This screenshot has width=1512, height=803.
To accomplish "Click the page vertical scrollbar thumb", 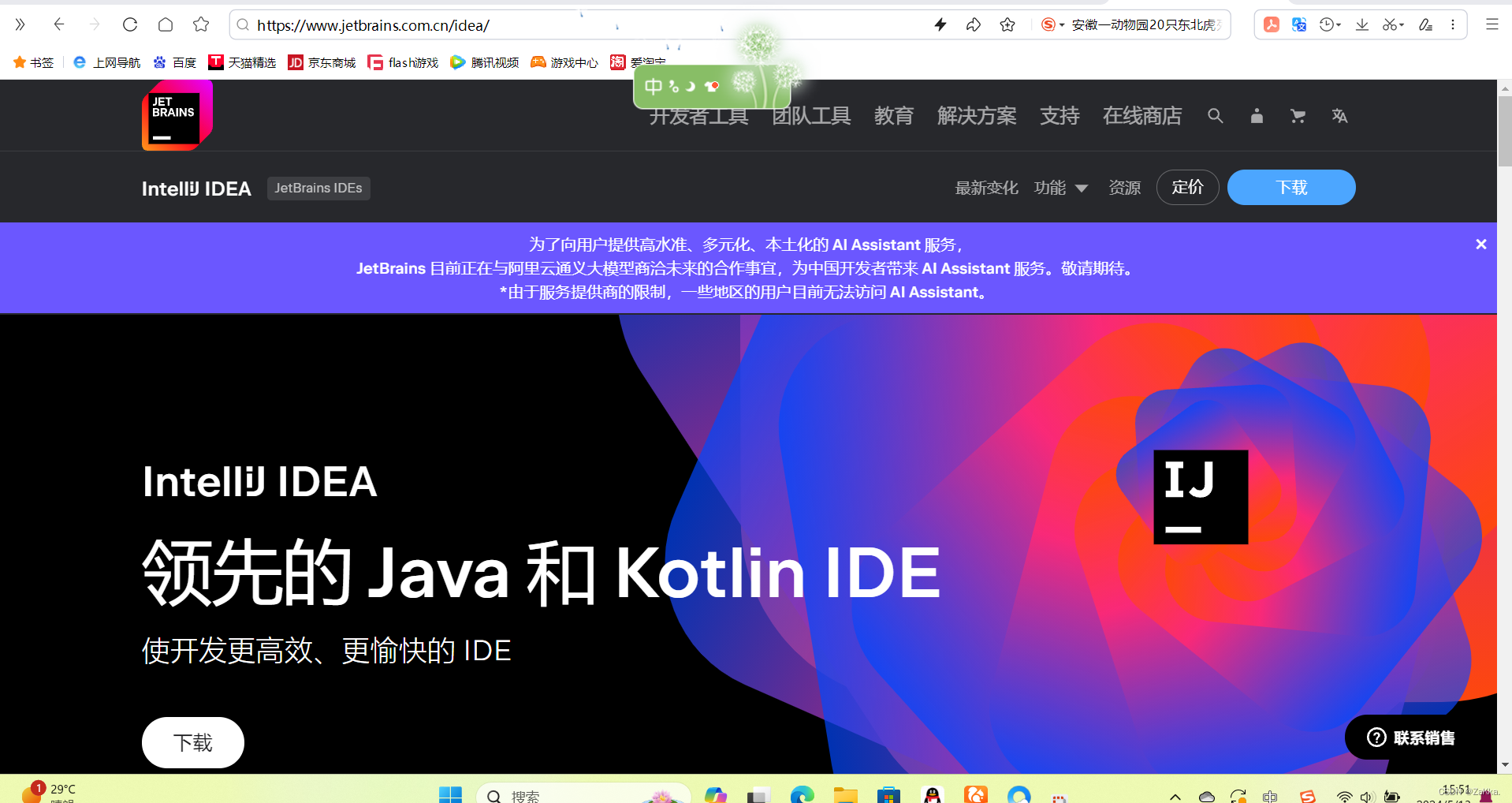I will pos(1505,131).
